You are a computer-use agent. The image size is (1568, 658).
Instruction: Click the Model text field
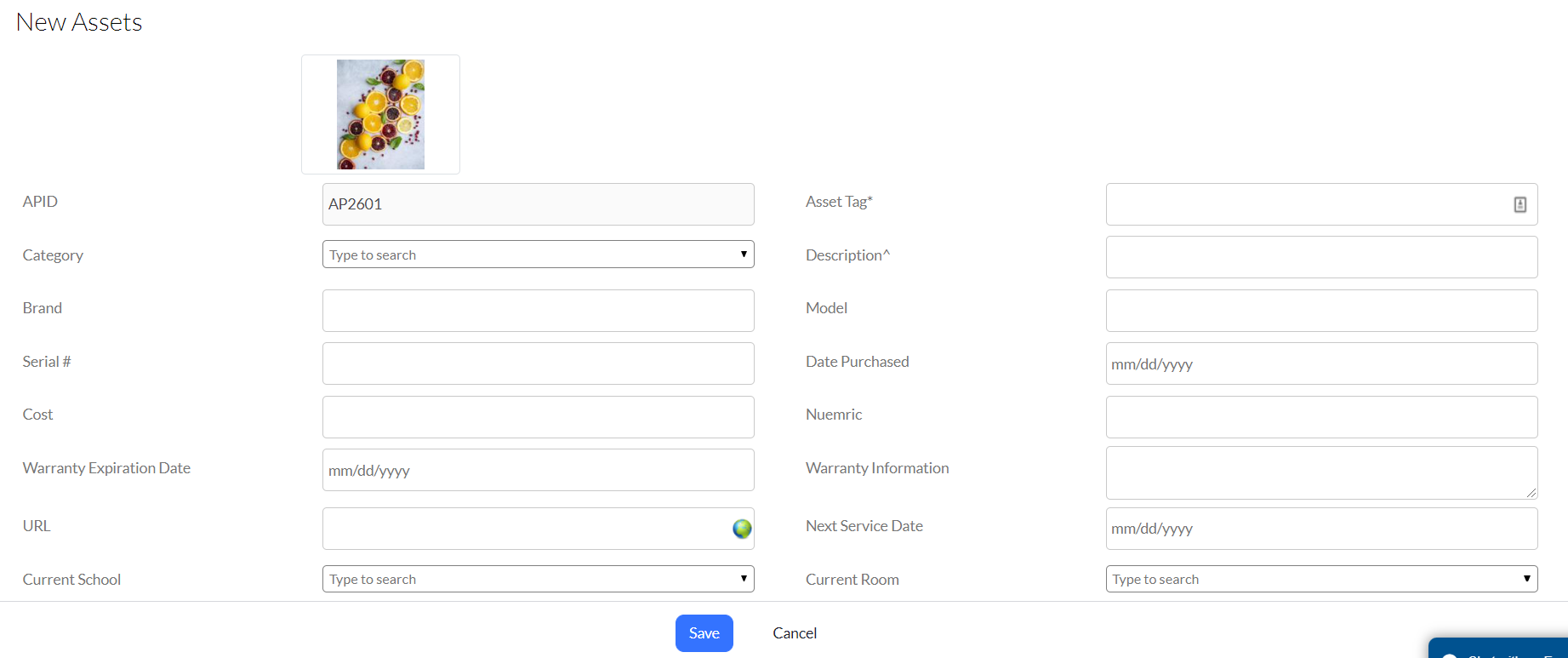pos(1321,311)
